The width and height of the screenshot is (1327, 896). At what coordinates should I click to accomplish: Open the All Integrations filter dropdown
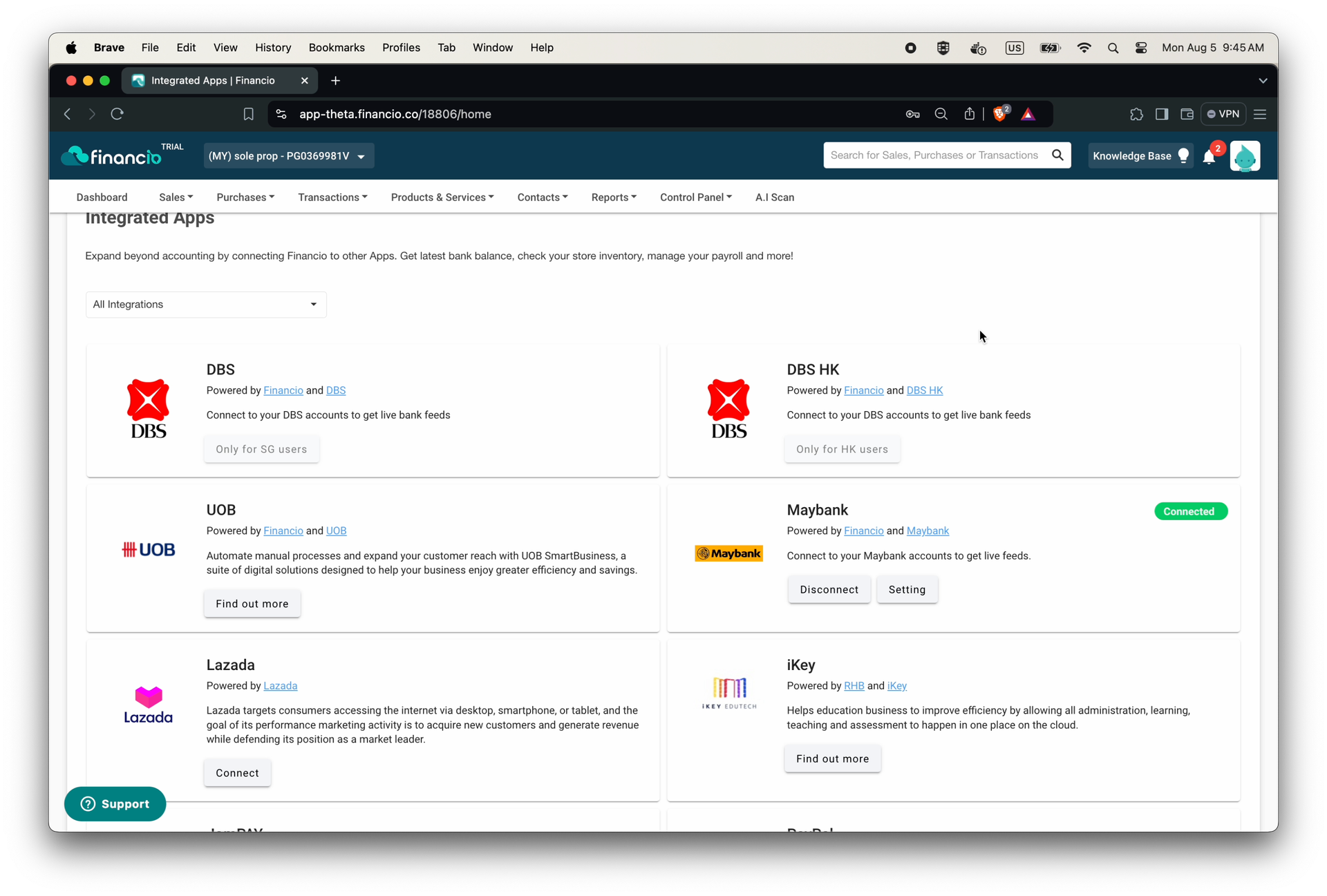(x=206, y=304)
